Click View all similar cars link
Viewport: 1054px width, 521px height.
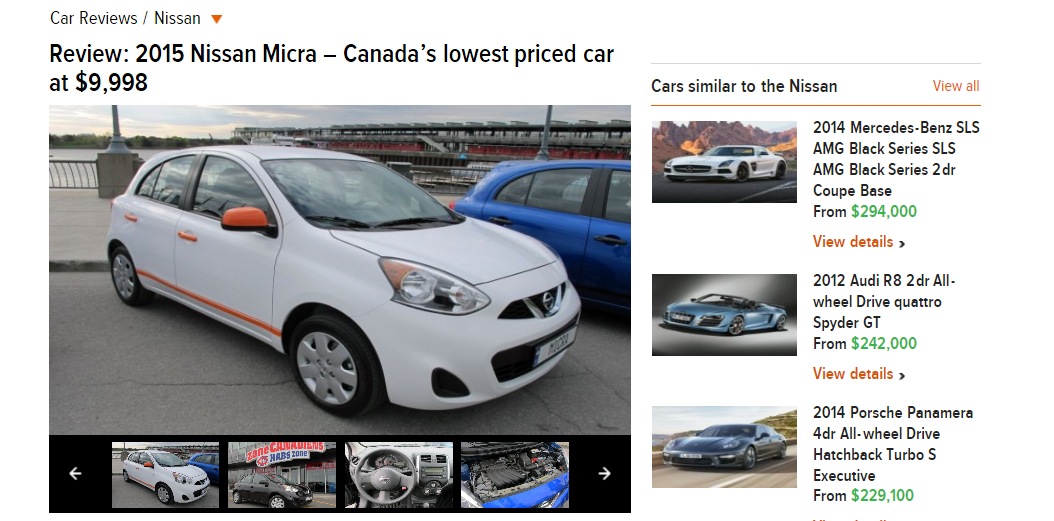click(x=956, y=86)
